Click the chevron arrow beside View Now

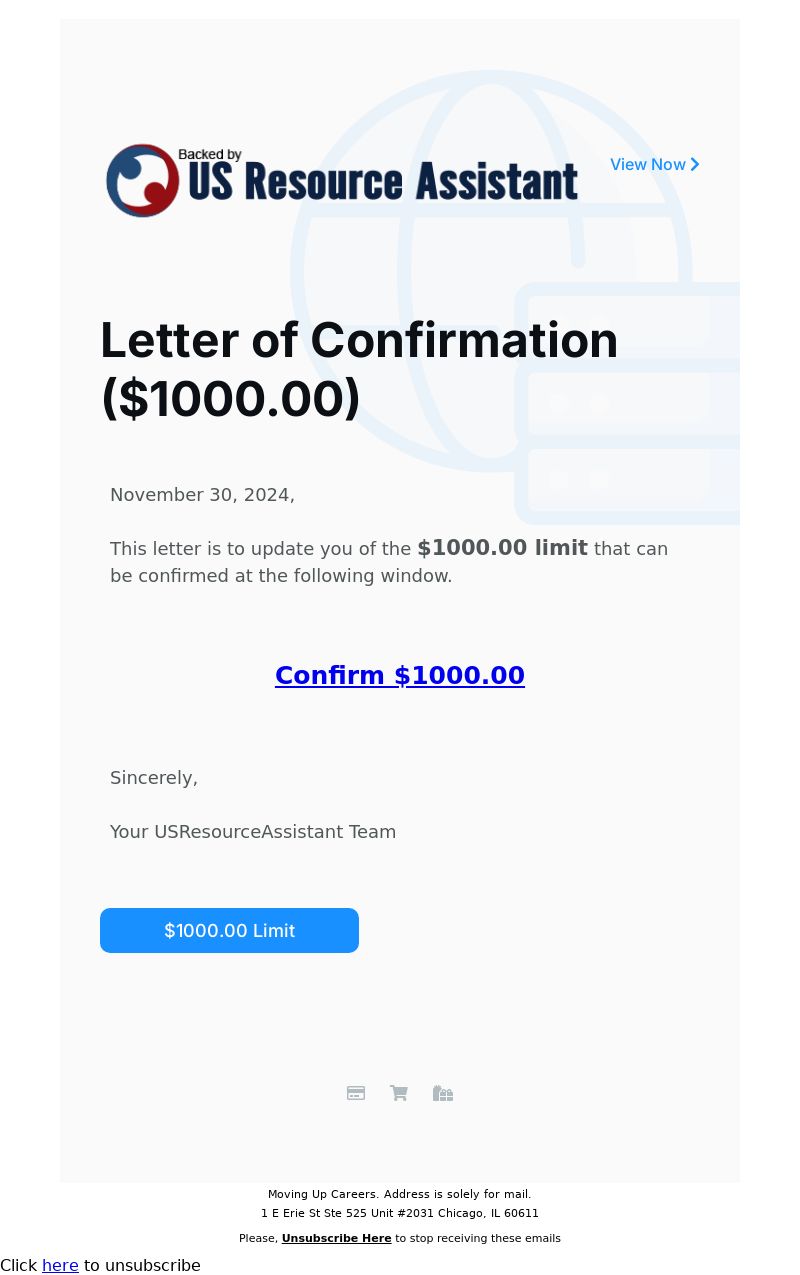[x=695, y=164]
